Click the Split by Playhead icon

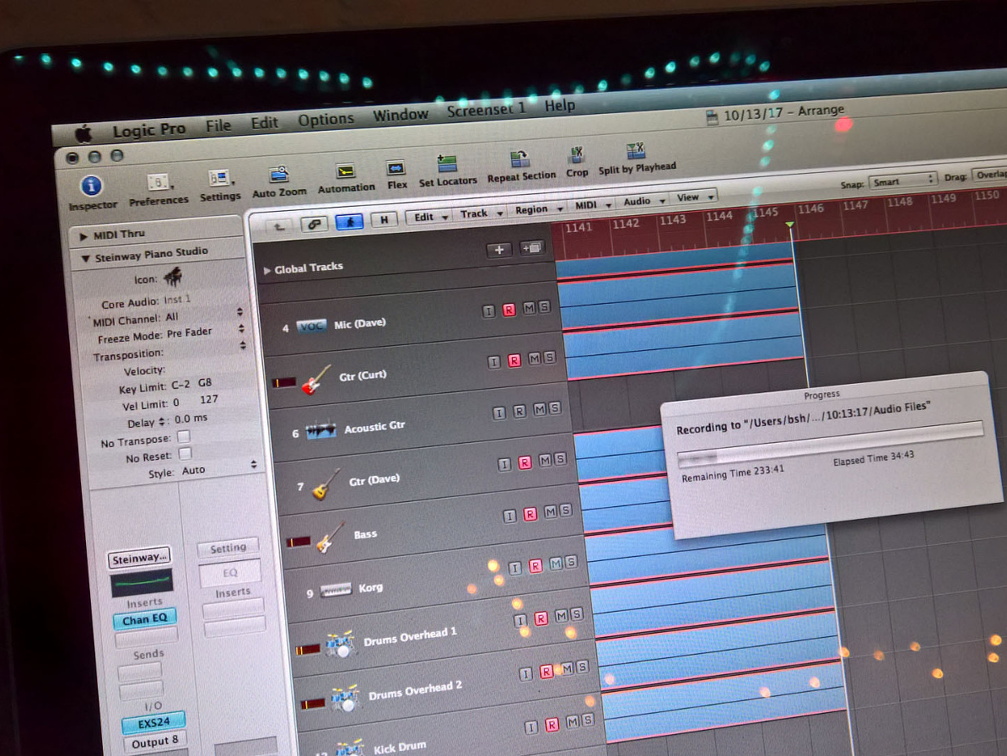(635, 152)
